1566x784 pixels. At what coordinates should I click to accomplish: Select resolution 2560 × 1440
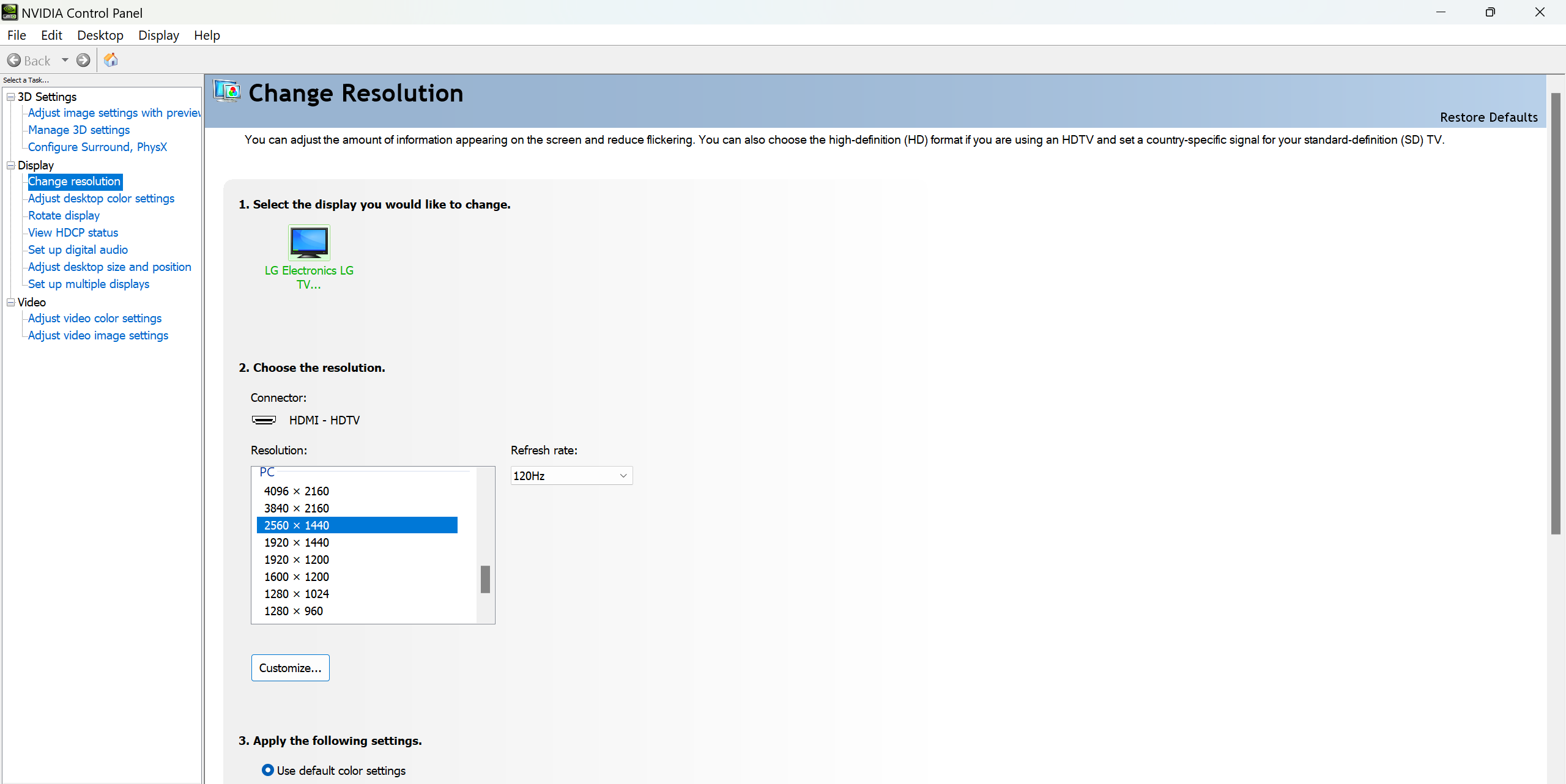pyautogui.click(x=357, y=525)
